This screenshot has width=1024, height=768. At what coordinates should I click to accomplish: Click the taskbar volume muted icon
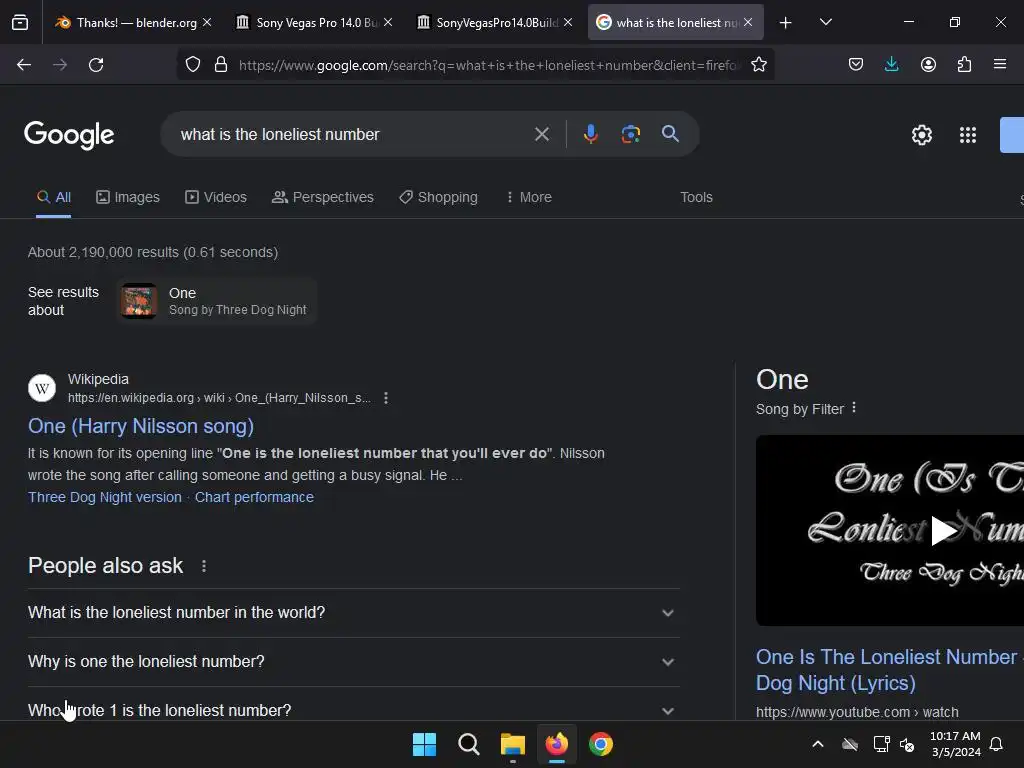(906, 744)
